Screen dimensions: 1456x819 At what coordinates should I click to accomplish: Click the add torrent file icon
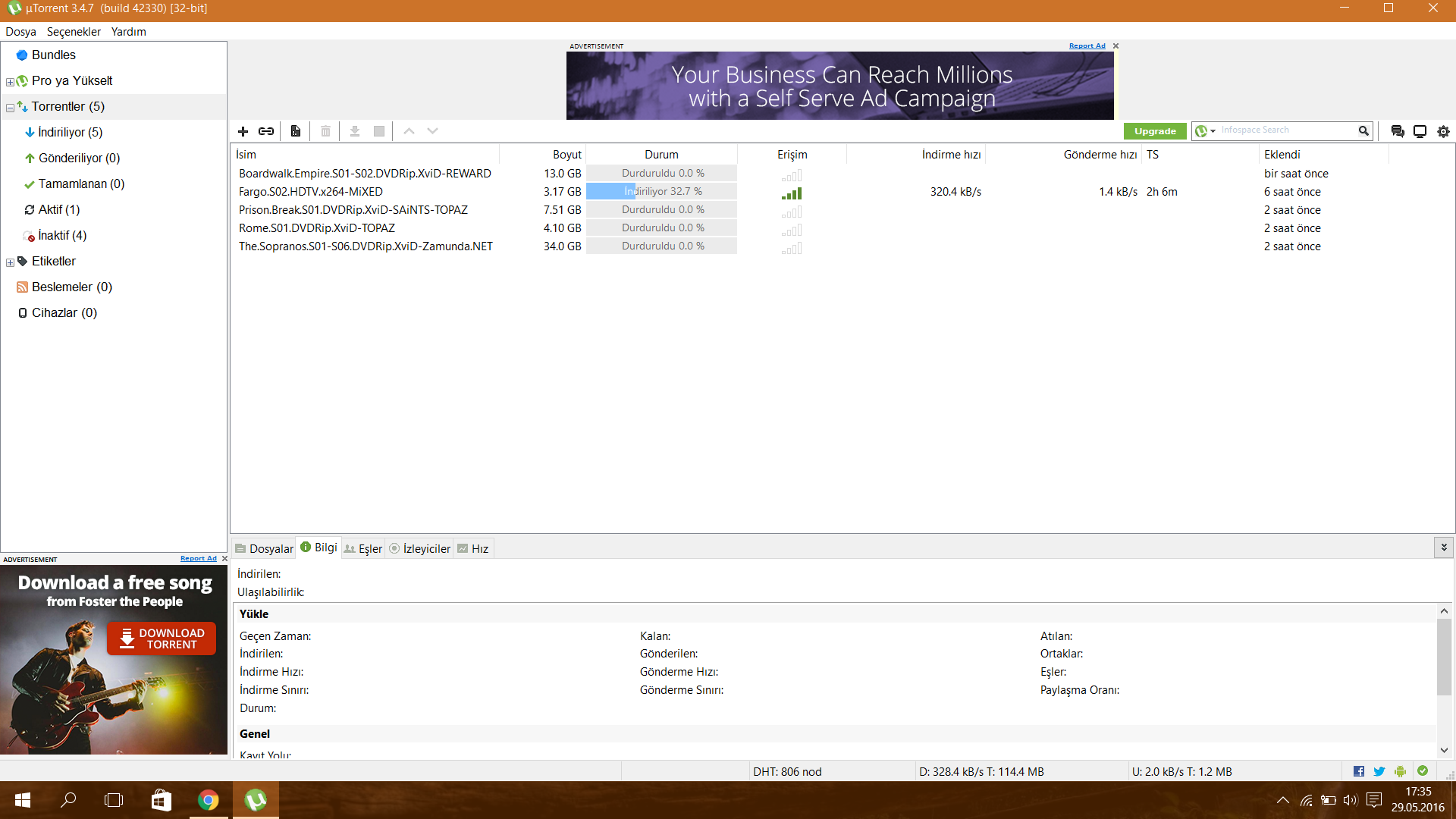[x=243, y=131]
